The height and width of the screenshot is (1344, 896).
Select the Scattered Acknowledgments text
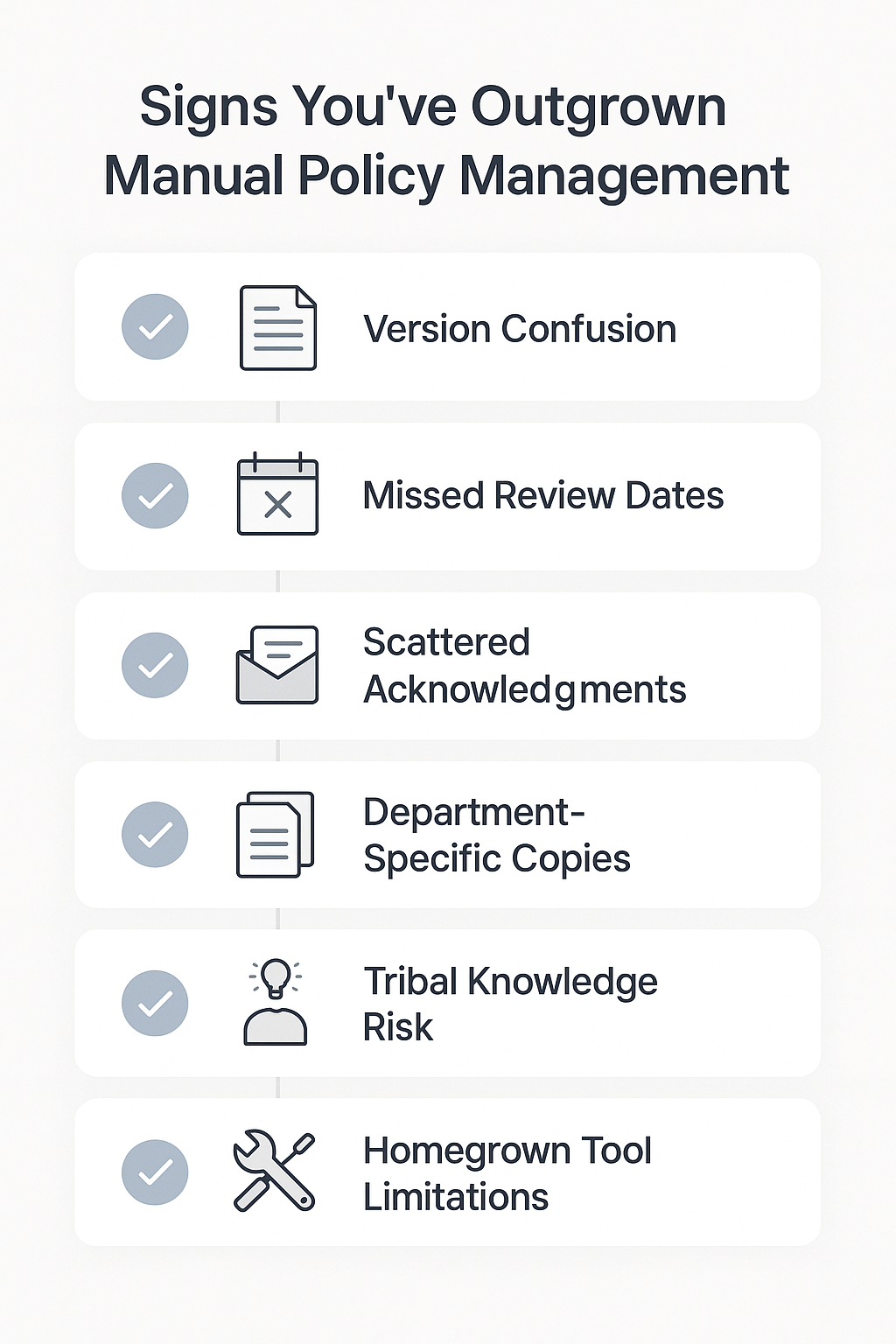coord(524,666)
